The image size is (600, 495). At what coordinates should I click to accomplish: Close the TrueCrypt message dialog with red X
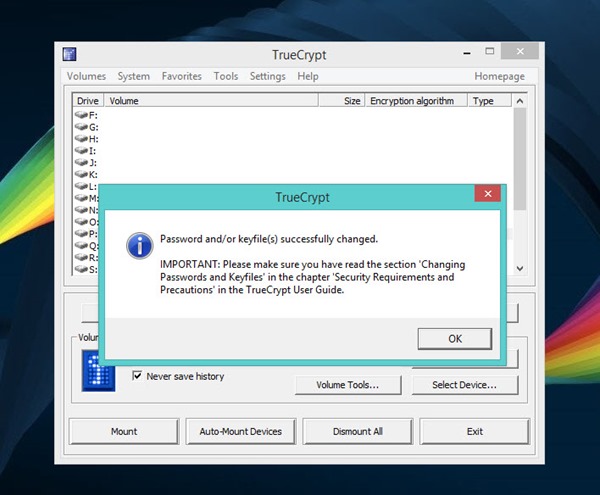488,194
